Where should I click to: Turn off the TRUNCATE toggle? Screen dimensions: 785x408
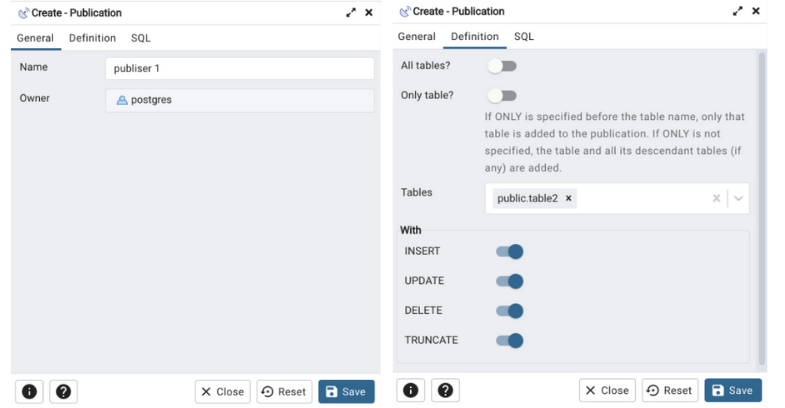509,341
